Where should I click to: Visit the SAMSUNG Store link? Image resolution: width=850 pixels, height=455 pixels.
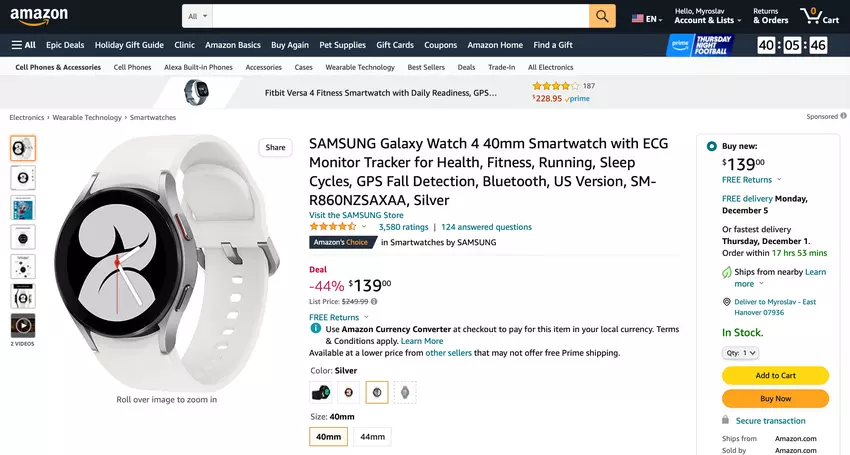pyautogui.click(x=356, y=215)
